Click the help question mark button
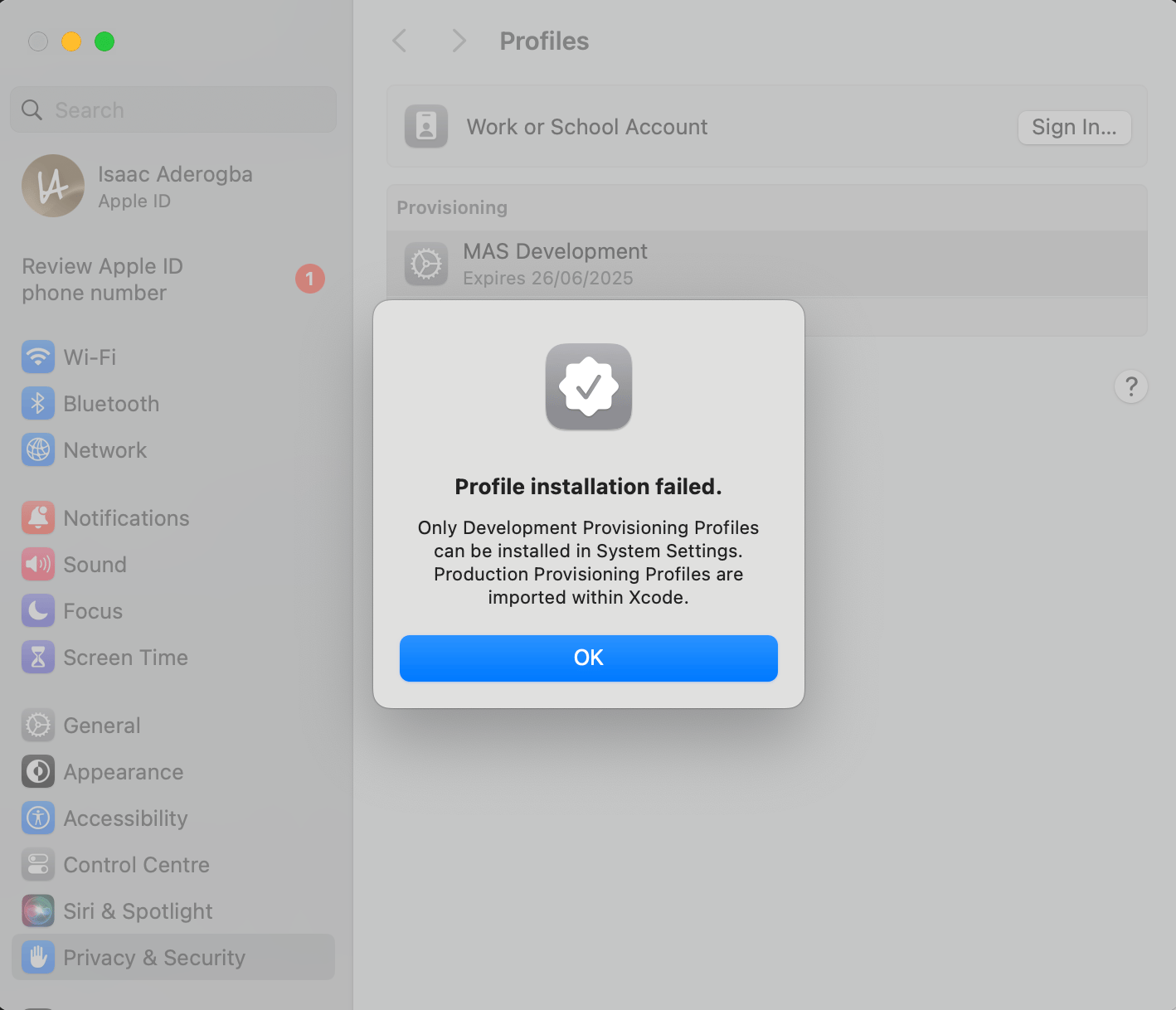The height and width of the screenshot is (1010, 1176). pos(1130,386)
